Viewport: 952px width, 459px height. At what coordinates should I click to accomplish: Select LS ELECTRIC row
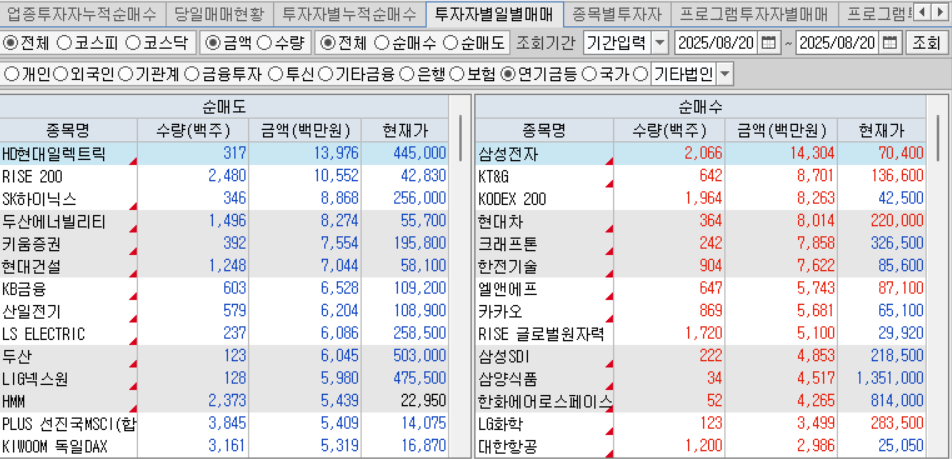coord(224,334)
